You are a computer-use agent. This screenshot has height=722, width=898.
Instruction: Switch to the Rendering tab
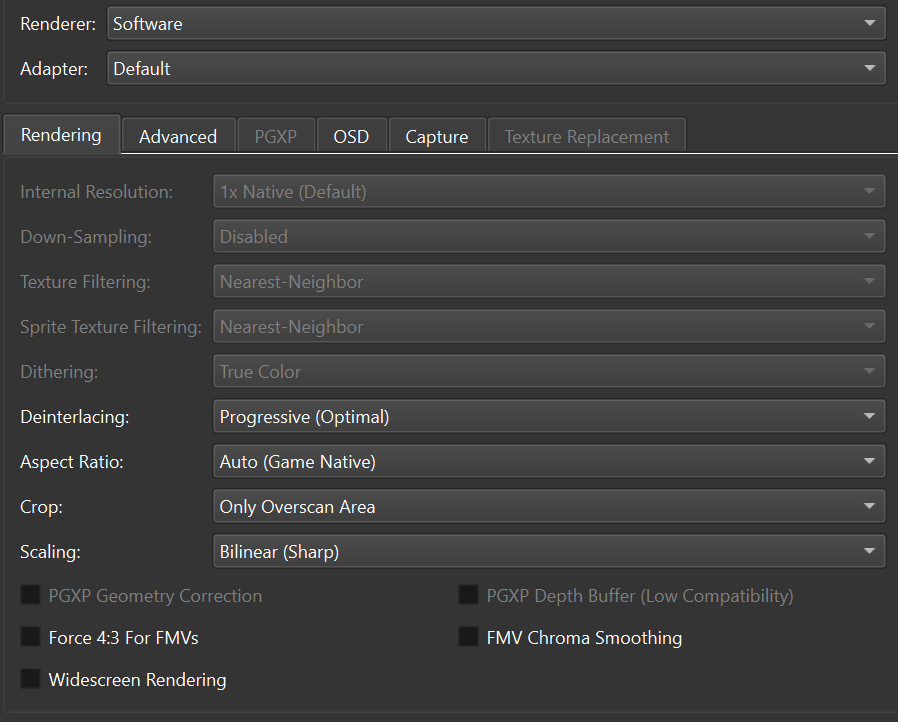61,135
